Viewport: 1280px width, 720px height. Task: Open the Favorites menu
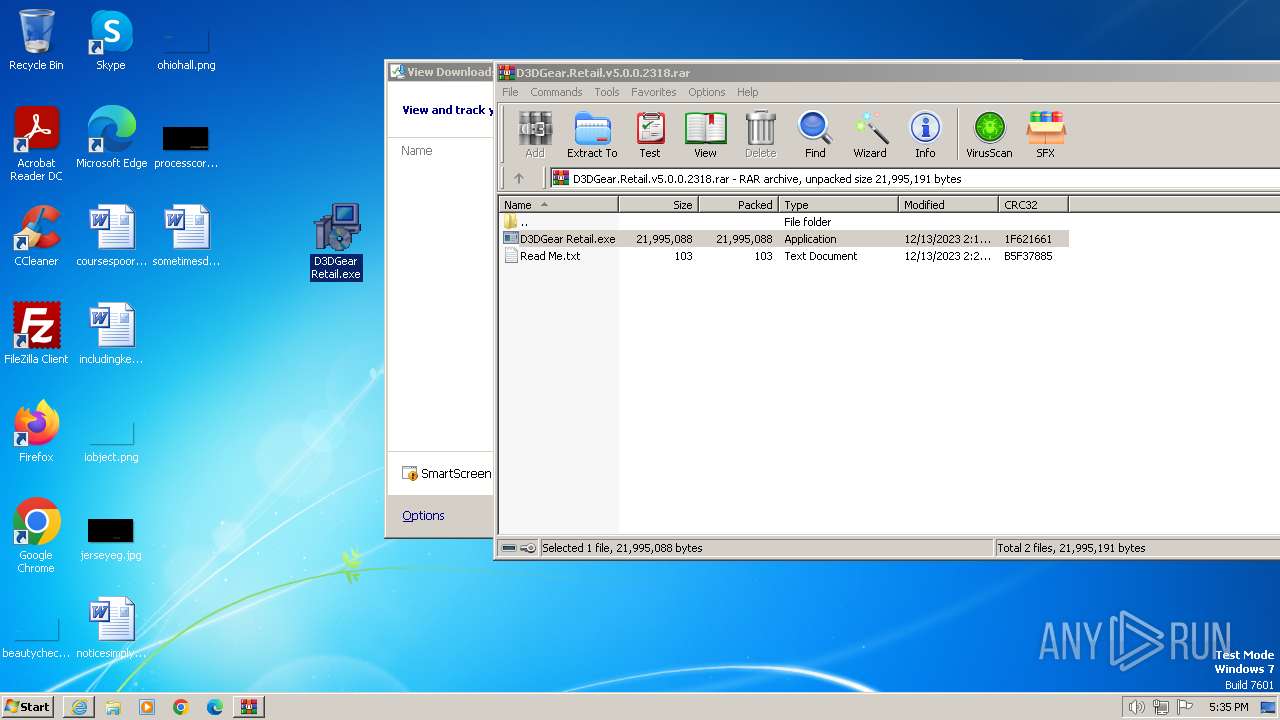(x=654, y=92)
